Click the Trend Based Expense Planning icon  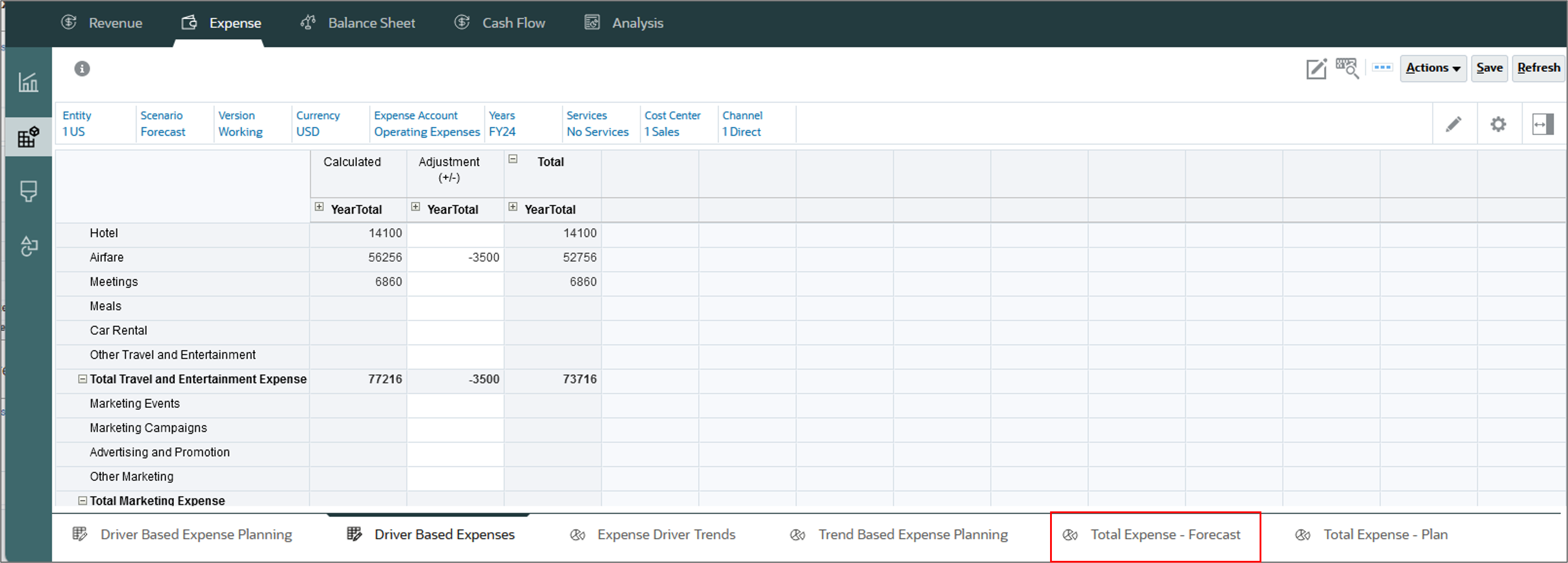[x=798, y=535]
